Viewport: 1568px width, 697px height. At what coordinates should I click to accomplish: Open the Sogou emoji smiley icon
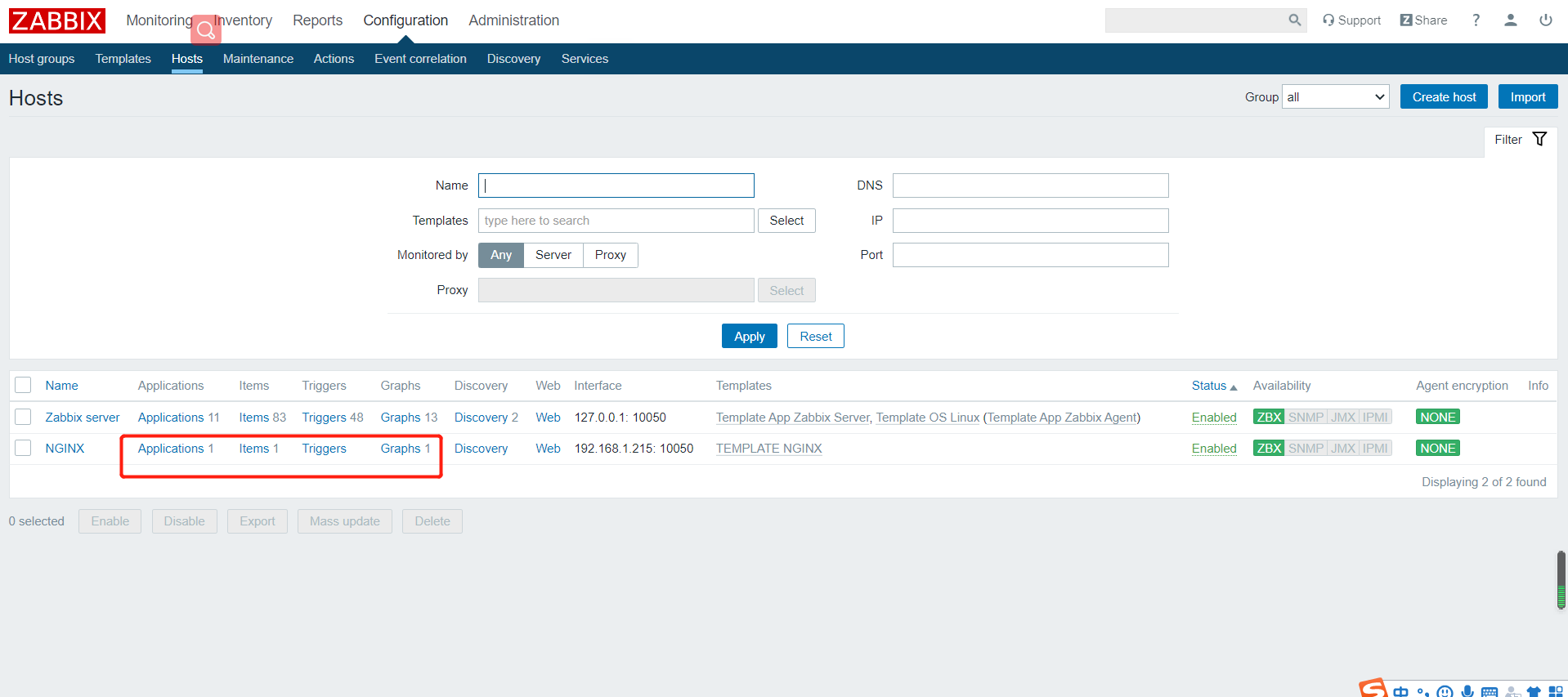click(x=1445, y=691)
